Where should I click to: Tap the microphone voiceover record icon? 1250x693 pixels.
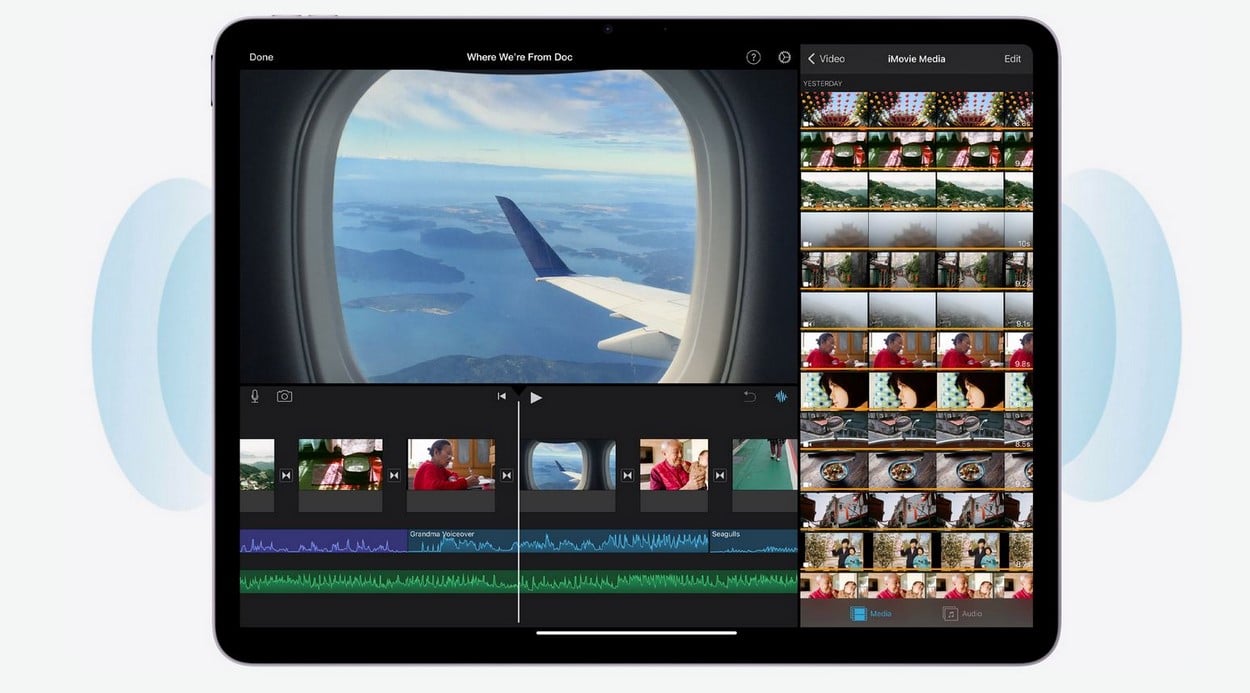[255, 396]
